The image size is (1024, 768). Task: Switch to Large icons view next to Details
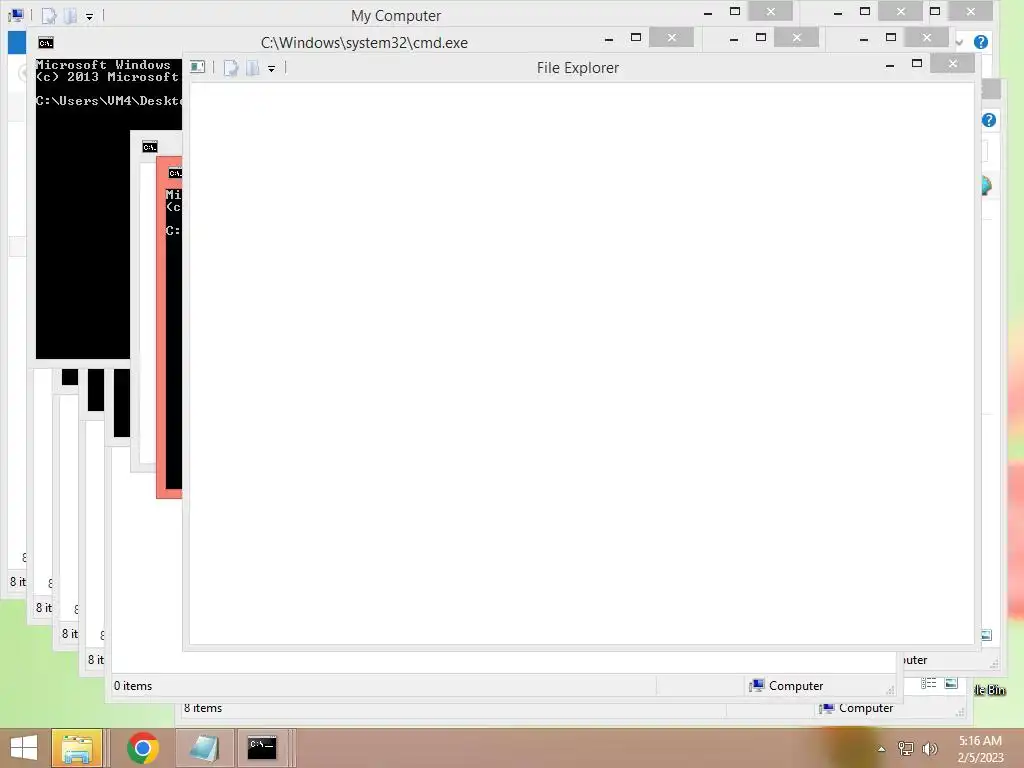coord(951,683)
